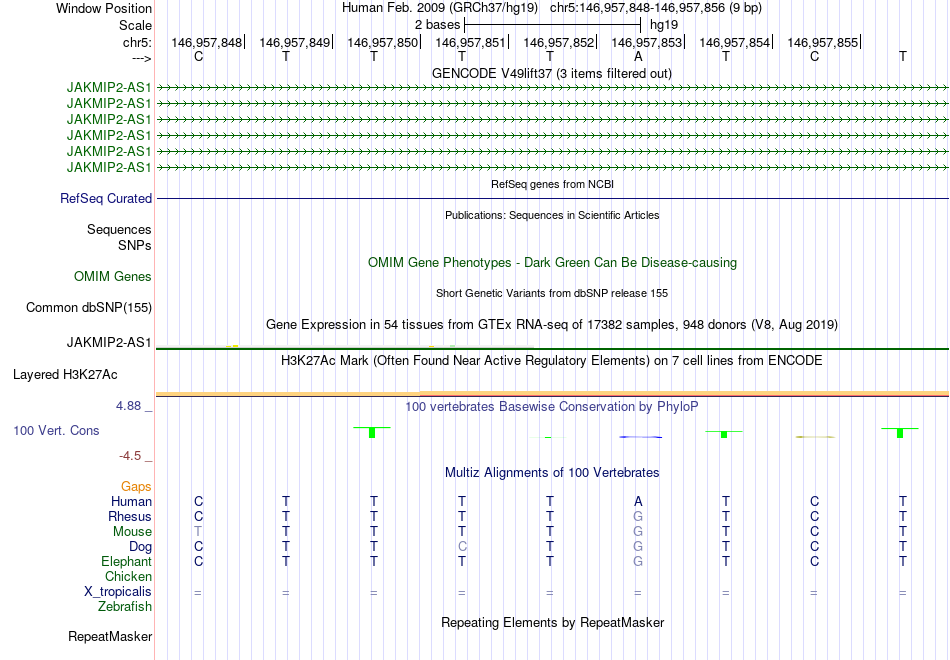This screenshot has width=950, height=660.
Task: Click the OMIM Genes label
Action: coord(113,276)
